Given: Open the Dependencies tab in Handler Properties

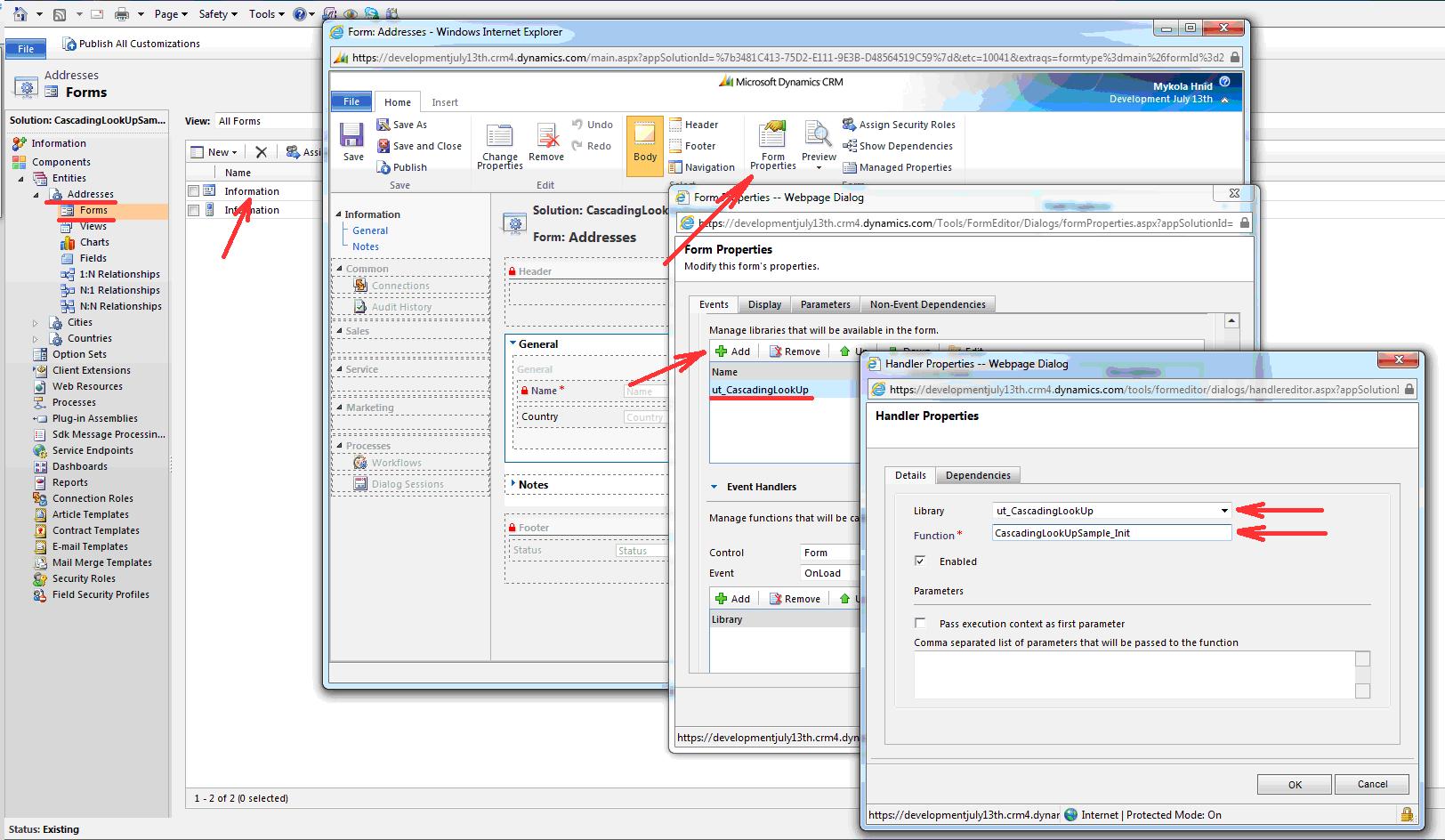Looking at the screenshot, I should pyautogui.click(x=978, y=474).
